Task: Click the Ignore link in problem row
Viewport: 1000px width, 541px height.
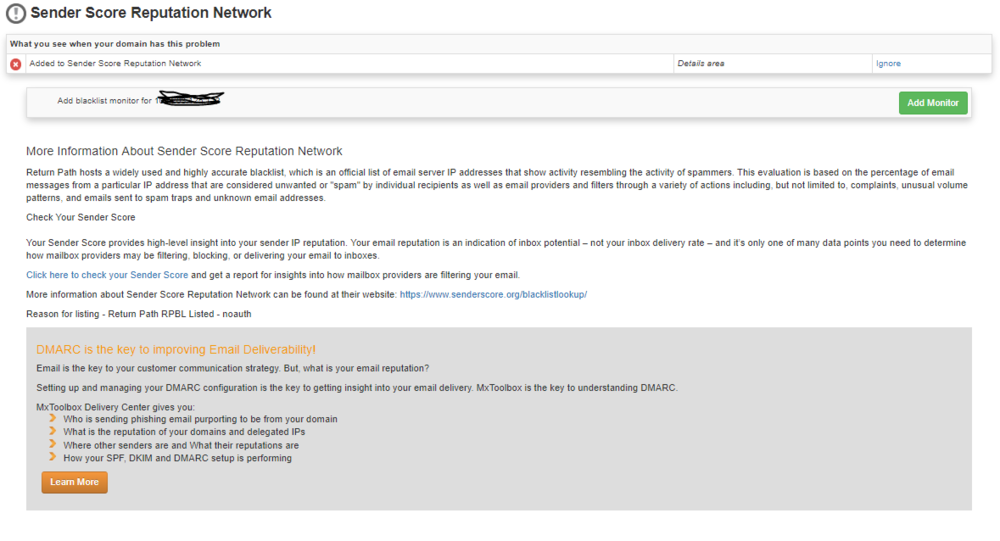Action: click(x=888, y=64)
